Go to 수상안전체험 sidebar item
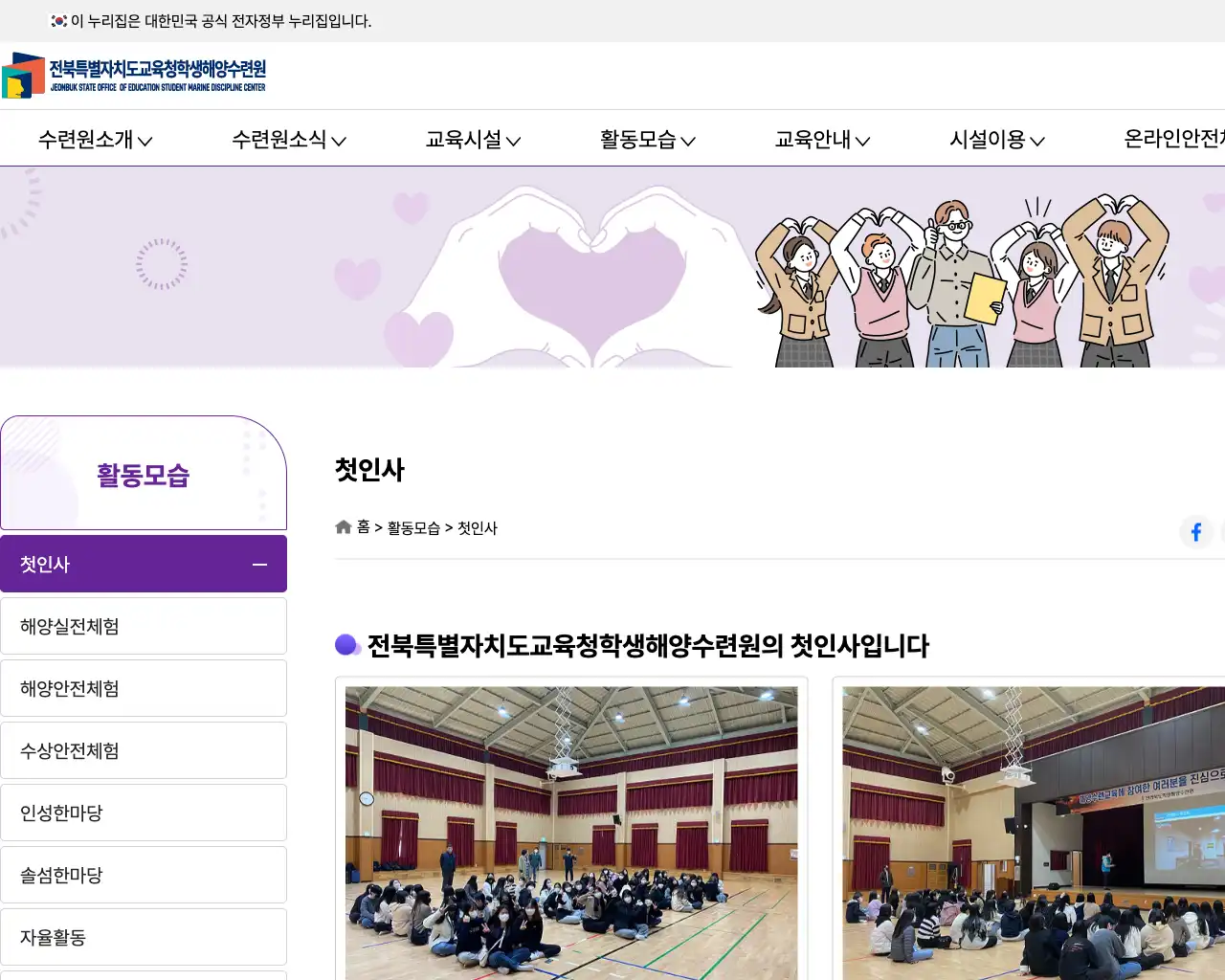 pyautogui.click(x=144, y=750)
